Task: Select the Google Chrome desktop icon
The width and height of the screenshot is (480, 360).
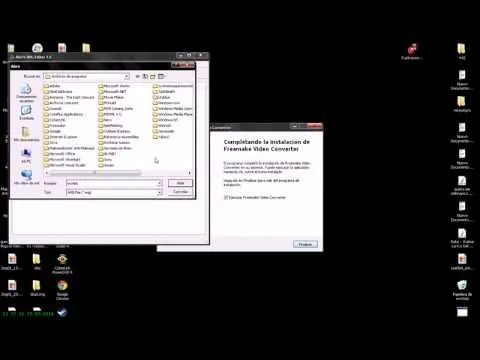Action: 62,289
